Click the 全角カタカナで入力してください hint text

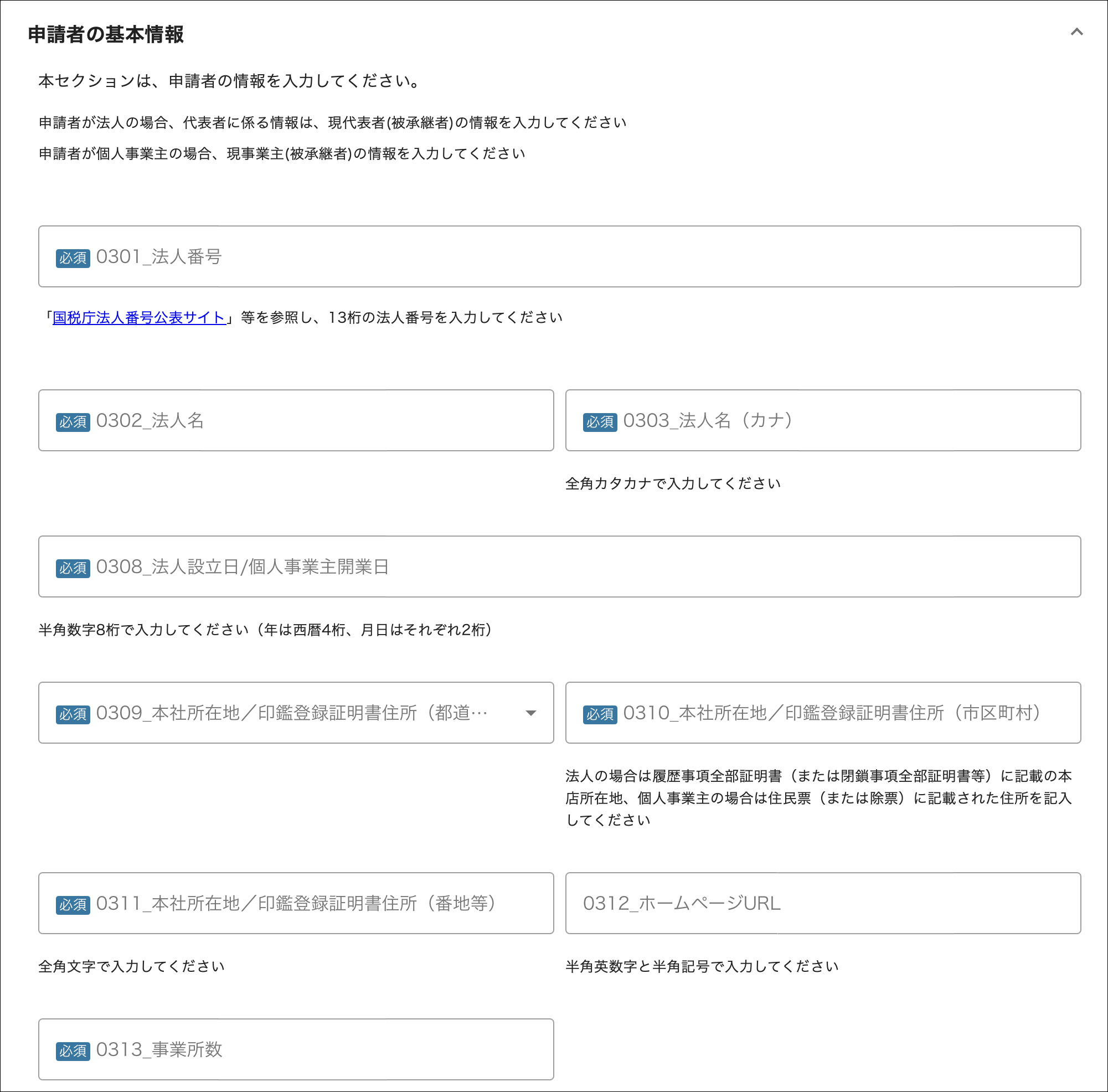tap(673, 483)
